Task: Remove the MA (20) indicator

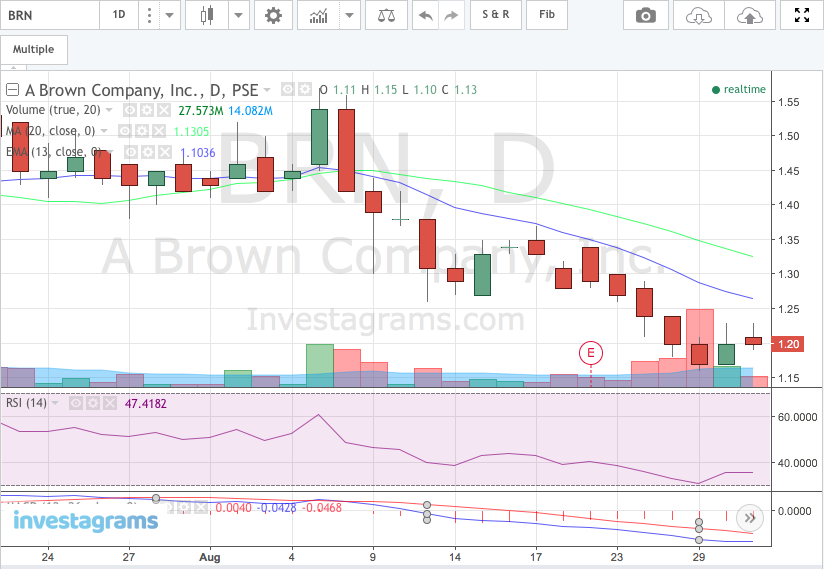Action: [x=159, y=131]
